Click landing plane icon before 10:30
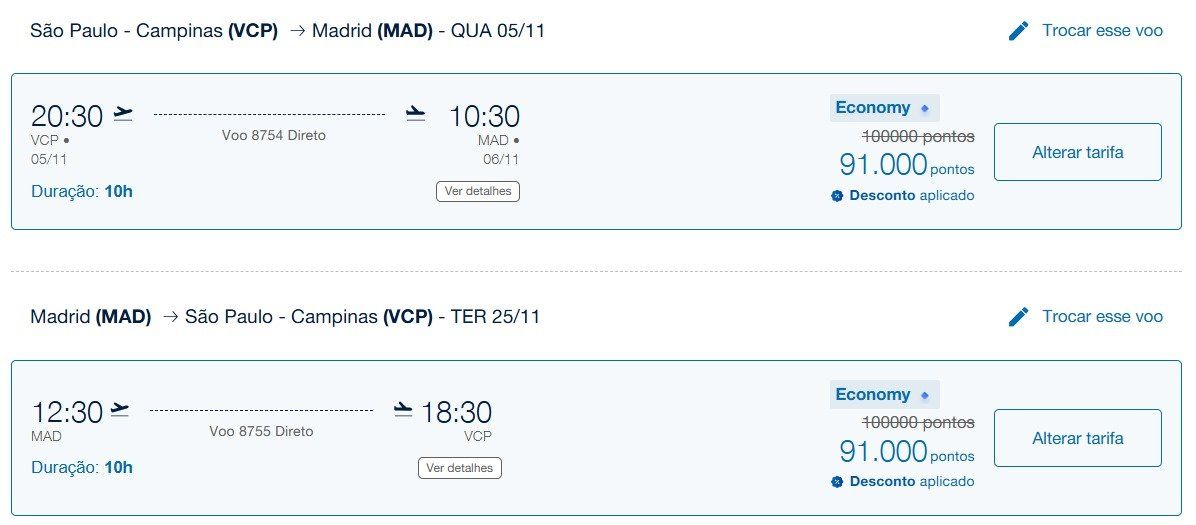1196x525 pixels. point(416,114)
